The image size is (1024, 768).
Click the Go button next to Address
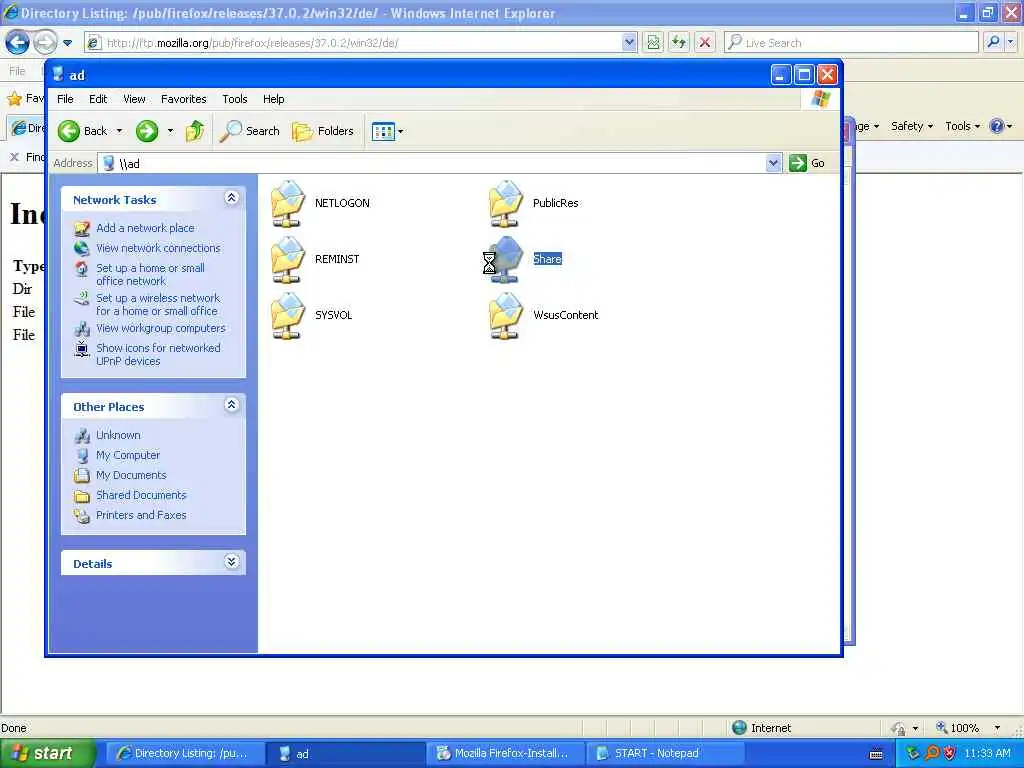(807, 163)
